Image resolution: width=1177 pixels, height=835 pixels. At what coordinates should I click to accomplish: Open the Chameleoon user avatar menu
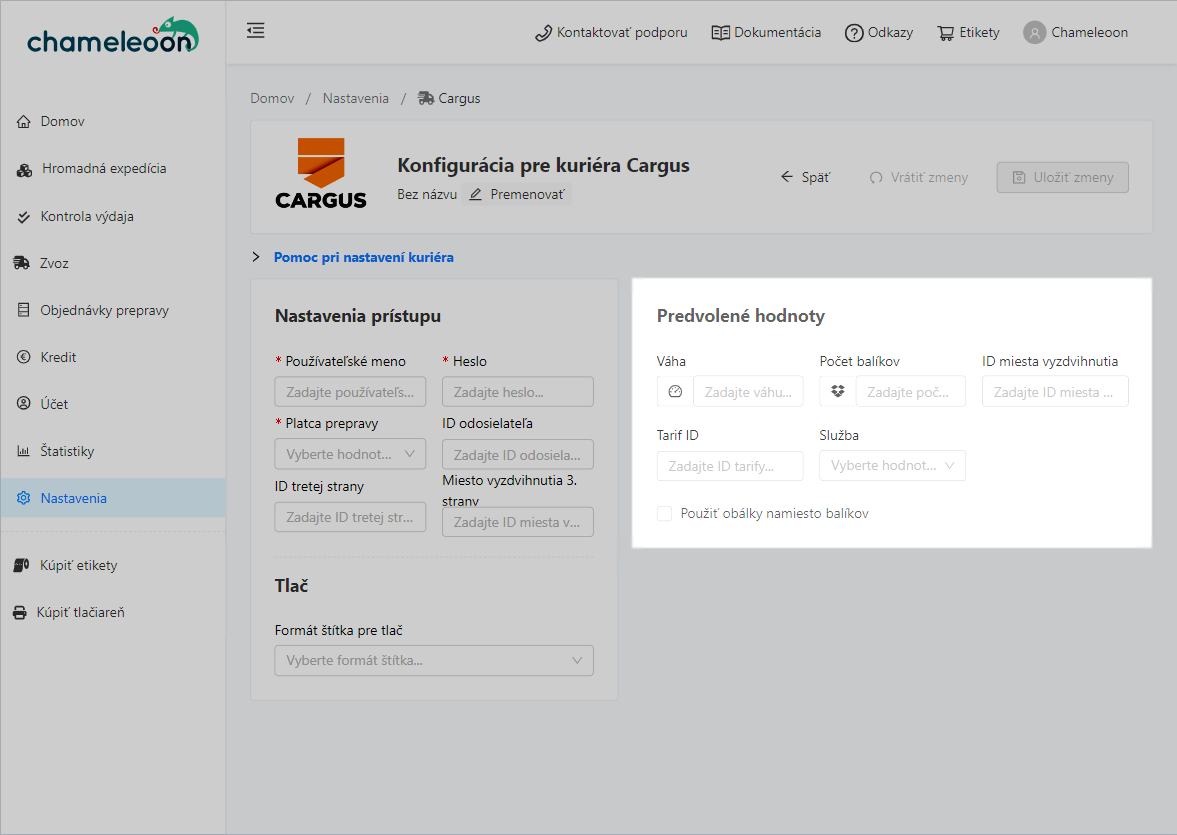tap(1034, 33)
